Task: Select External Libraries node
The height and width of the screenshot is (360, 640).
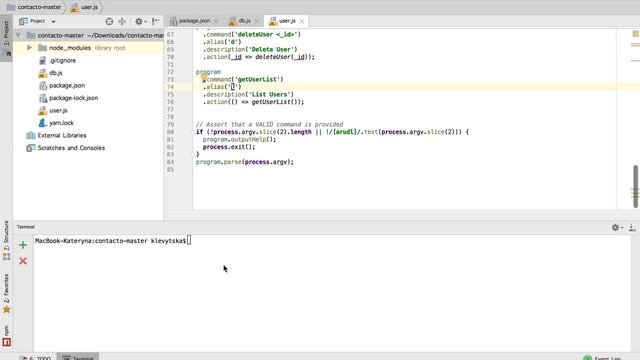Action: (62, 136)
